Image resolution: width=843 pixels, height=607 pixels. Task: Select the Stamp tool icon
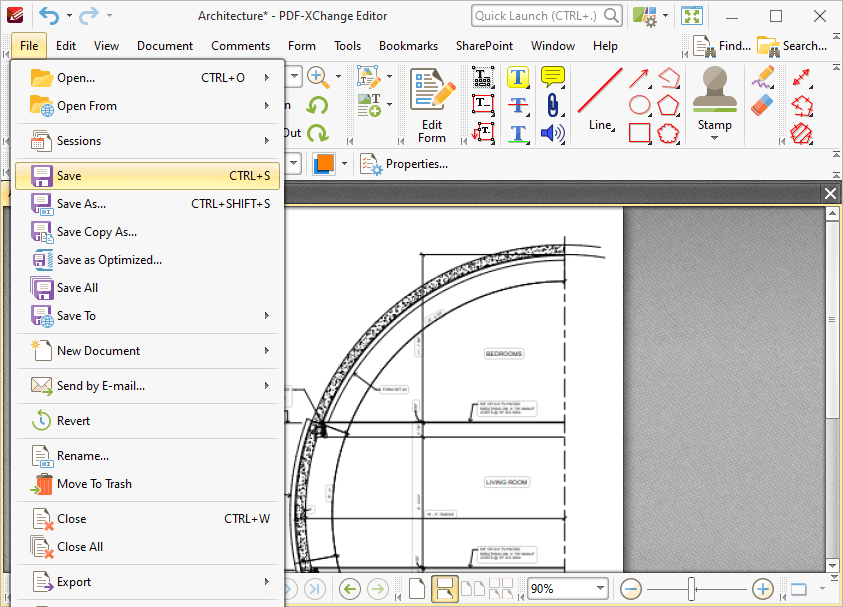714,90
